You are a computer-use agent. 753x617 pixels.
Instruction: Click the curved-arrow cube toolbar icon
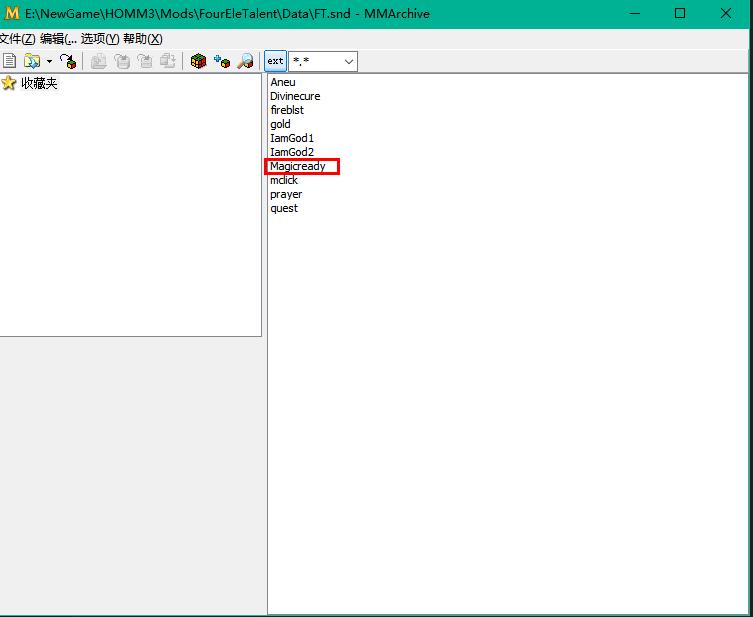68,61
